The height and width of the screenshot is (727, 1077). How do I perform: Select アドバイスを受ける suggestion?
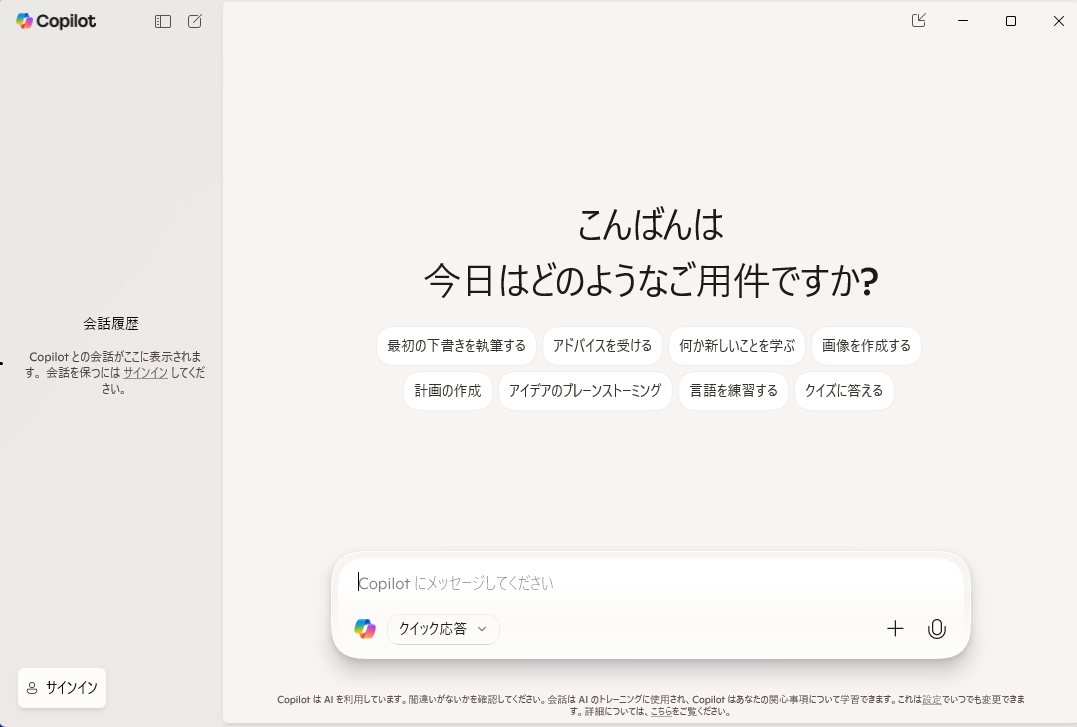[x=602, y=346]
